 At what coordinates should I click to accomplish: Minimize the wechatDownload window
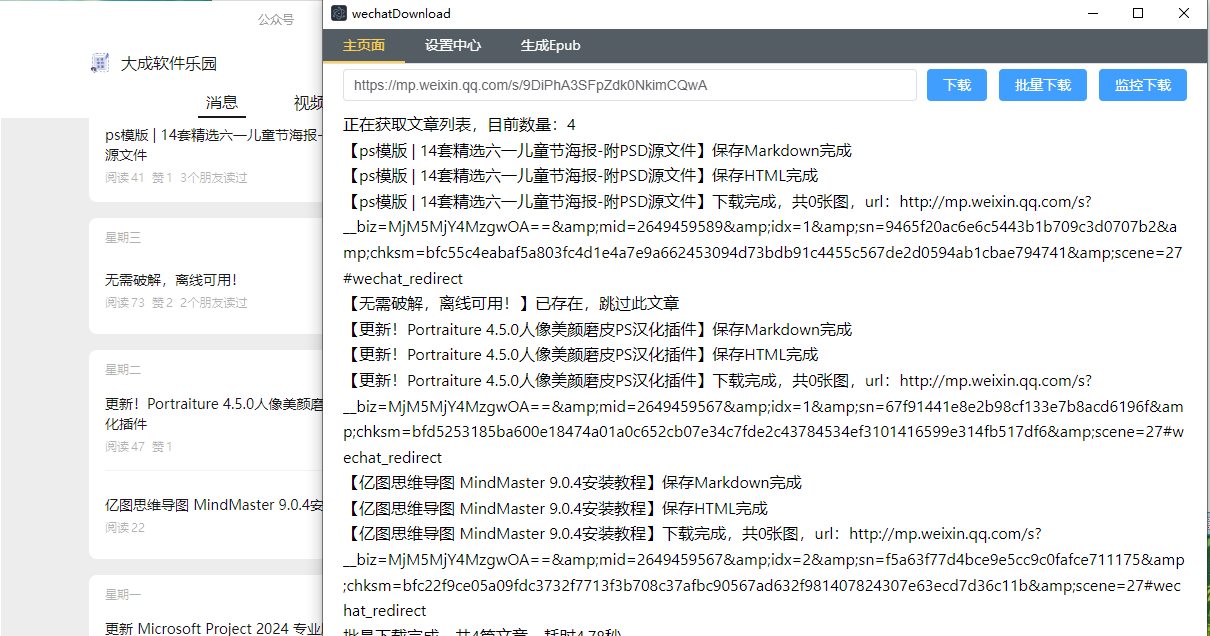pyautogui.click(x=1091, y=14)
